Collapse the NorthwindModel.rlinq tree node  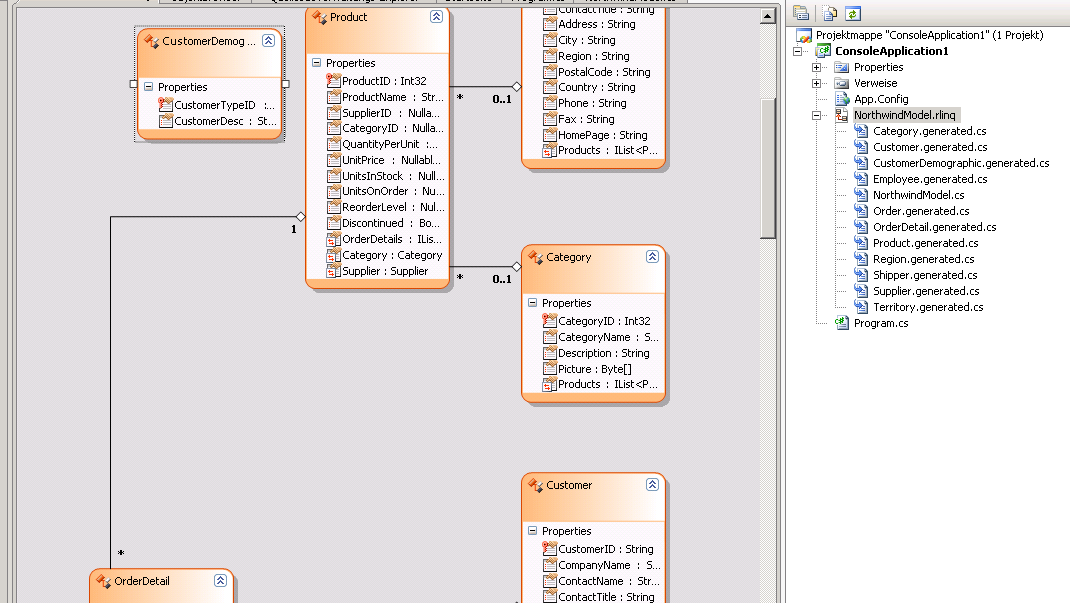click(x=816, y=115)
